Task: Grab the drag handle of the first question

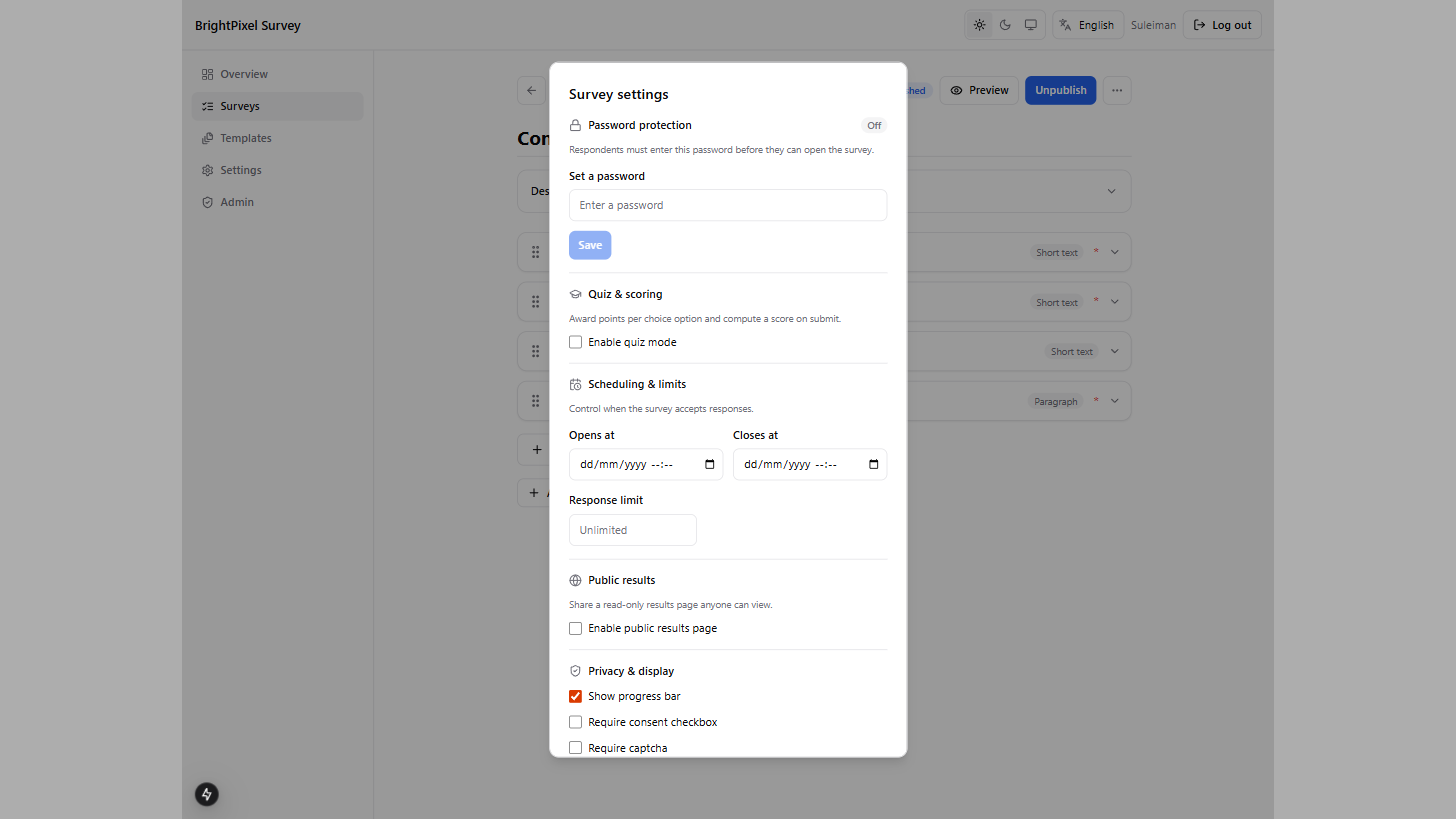Action: [536, 252]
